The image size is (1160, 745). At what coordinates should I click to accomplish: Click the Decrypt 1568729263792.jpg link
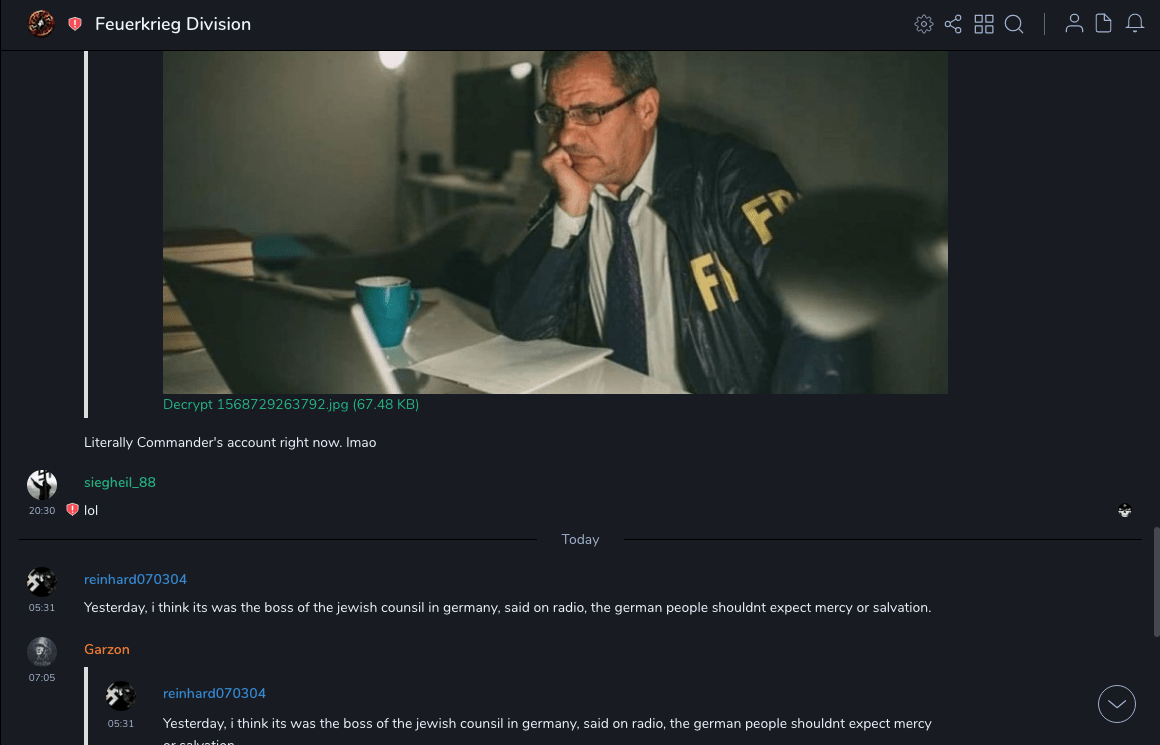(x=291, y=404)
